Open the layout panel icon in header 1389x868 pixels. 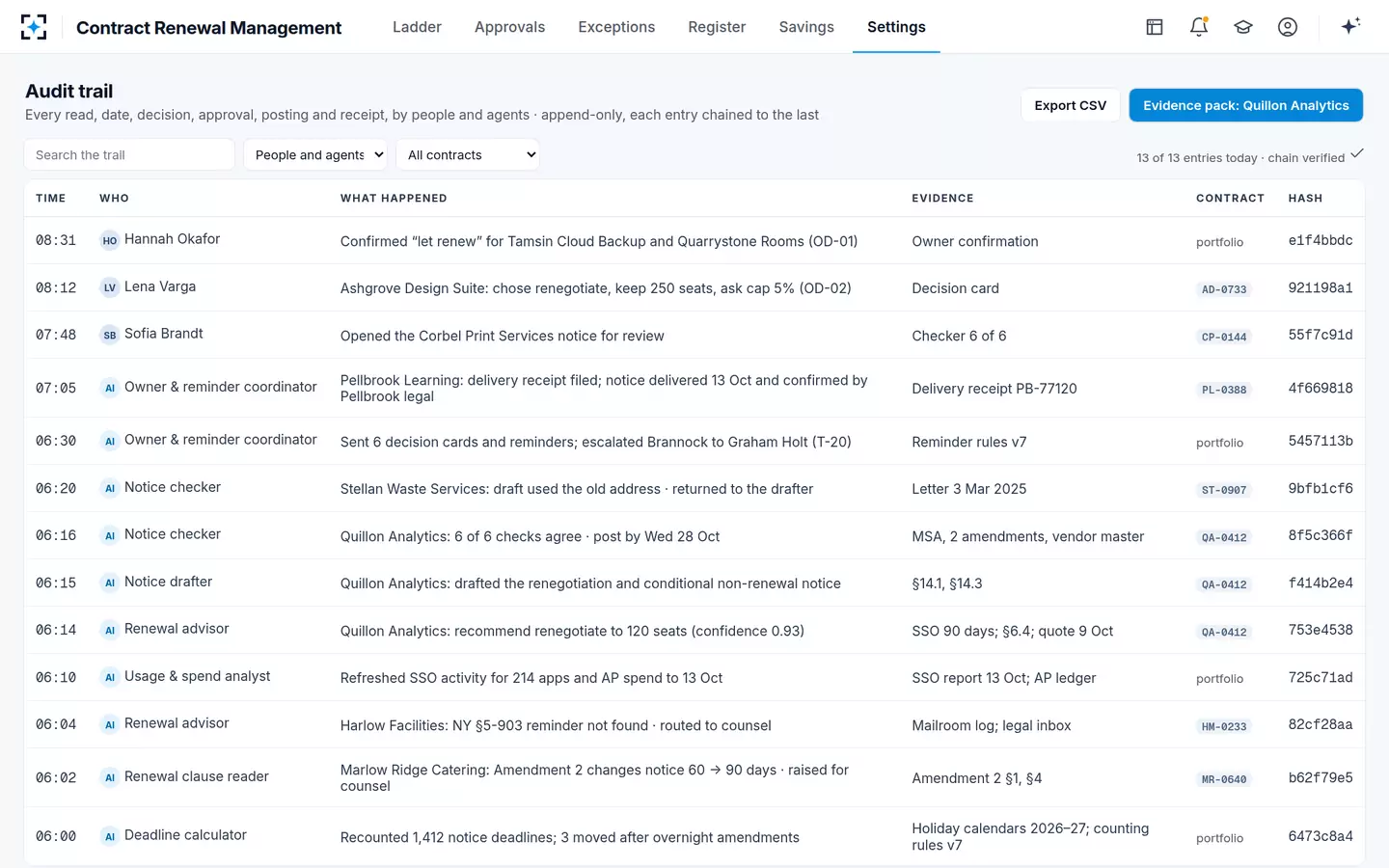tap(1155, 27)
